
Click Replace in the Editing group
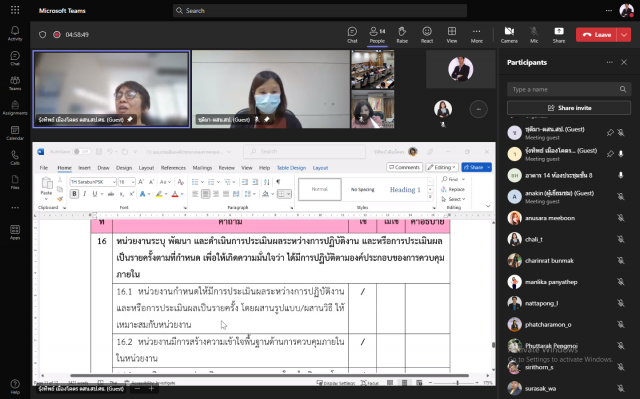pos(453,189)
